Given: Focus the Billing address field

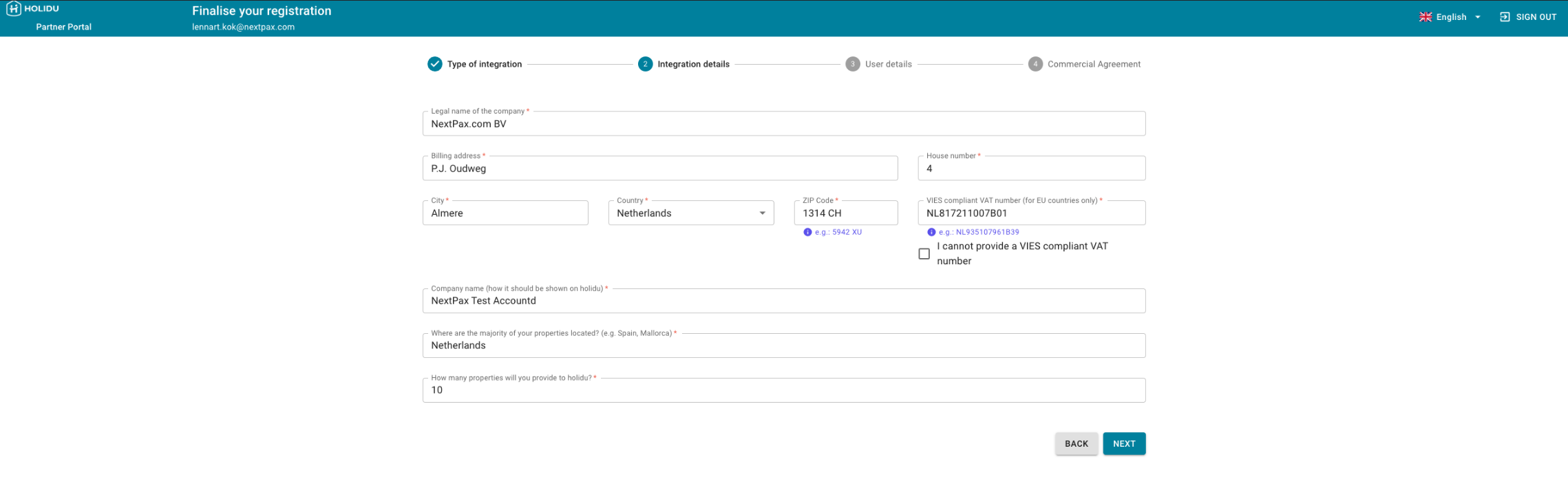Looking at the screenshot, I should (659, 169).
